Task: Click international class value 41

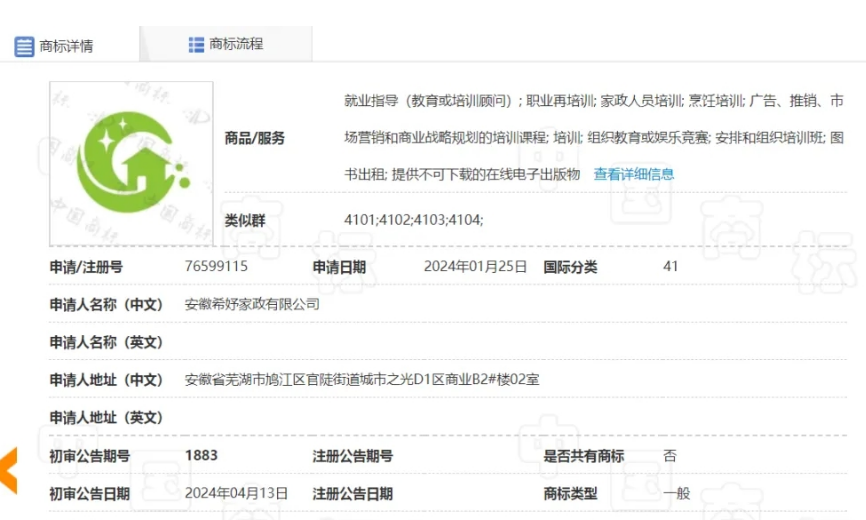Action: point(670,267)
